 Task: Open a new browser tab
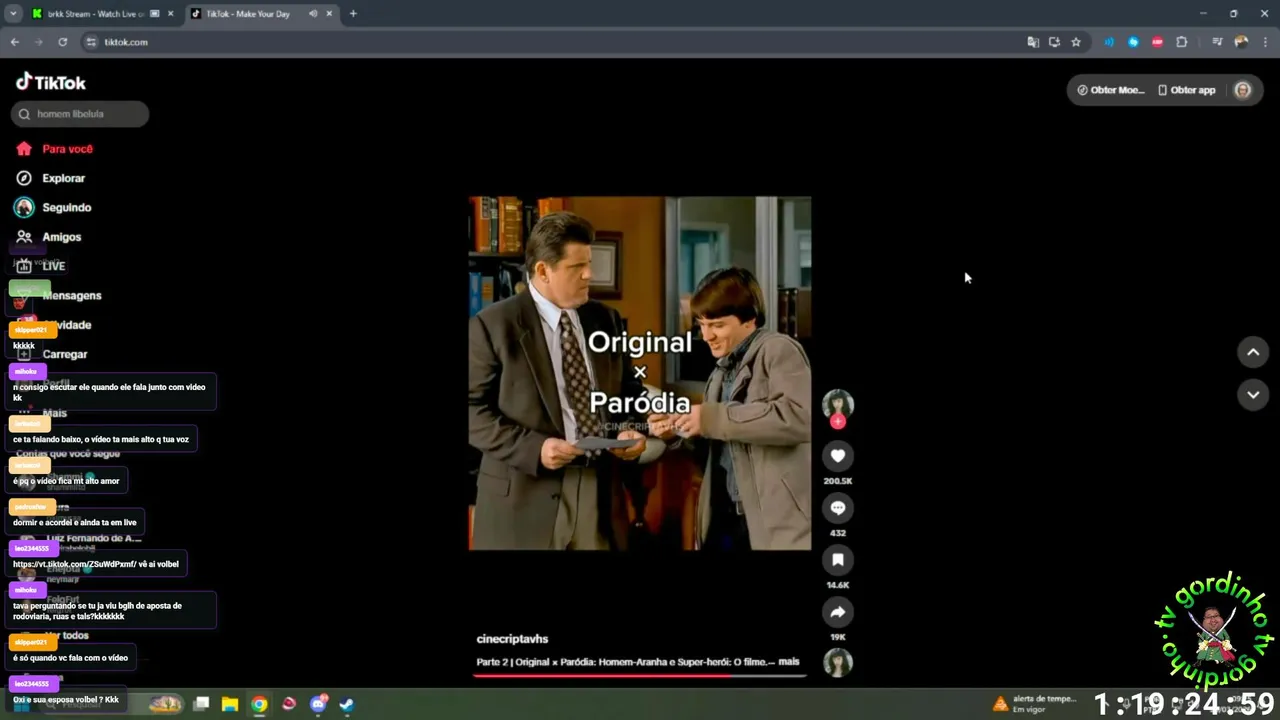point(353,14)
